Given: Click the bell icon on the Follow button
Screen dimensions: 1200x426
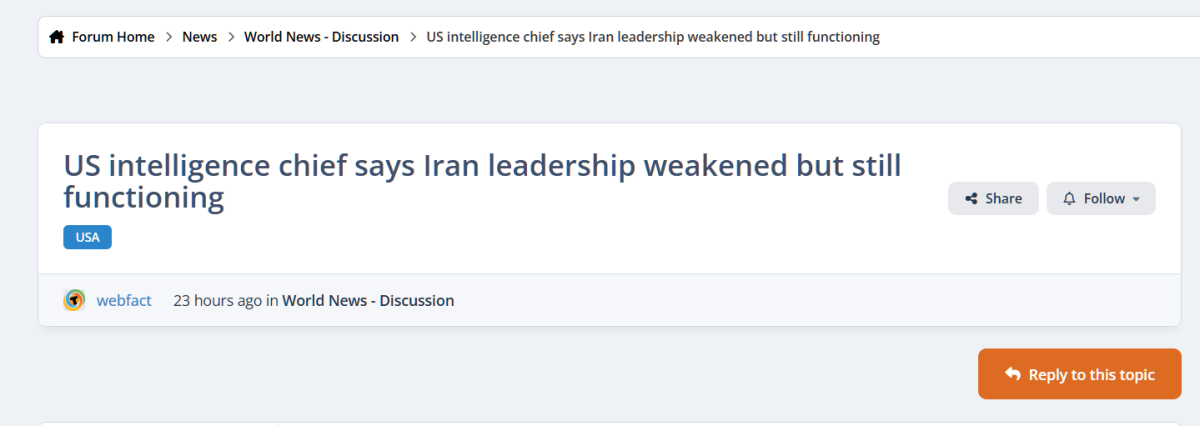Looking at the screenshot, I should (x=1069, y=199).
